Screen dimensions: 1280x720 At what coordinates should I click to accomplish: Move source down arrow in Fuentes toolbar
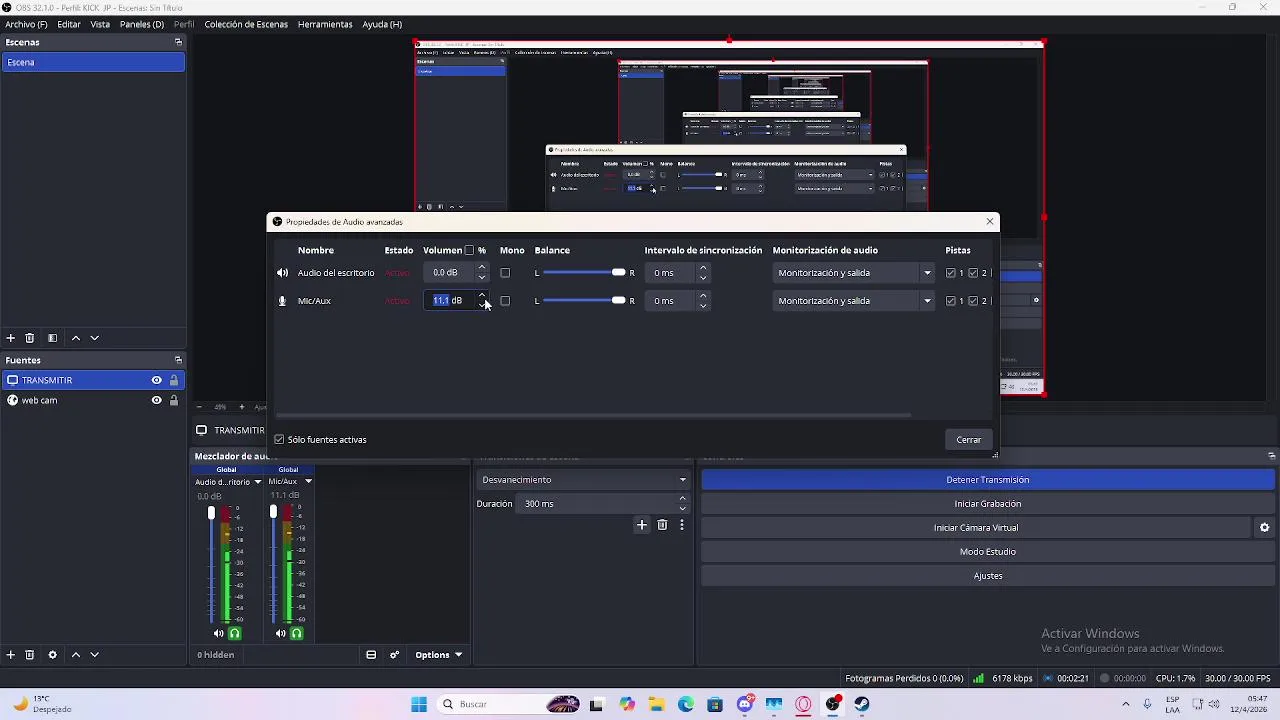pos(95,655)
